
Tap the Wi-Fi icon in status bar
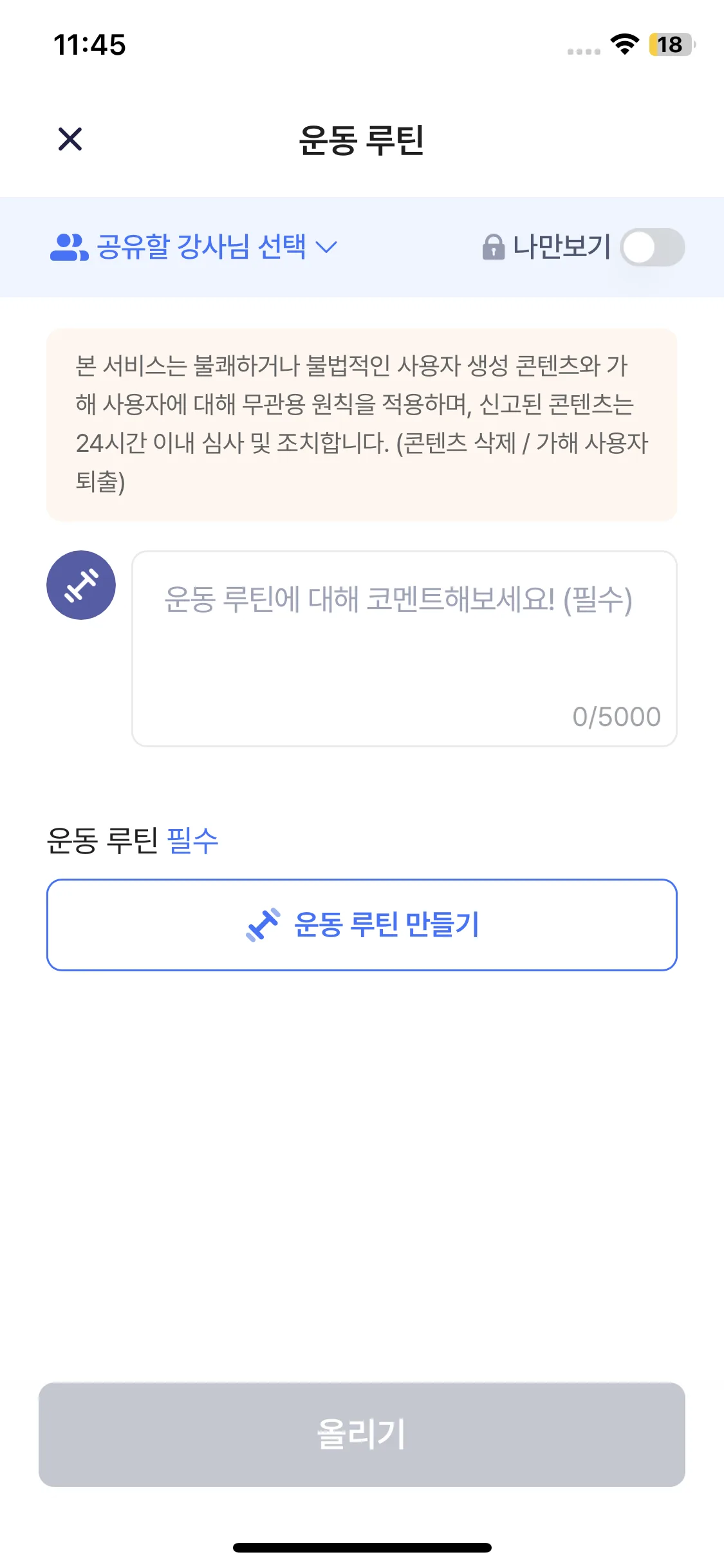624,44
